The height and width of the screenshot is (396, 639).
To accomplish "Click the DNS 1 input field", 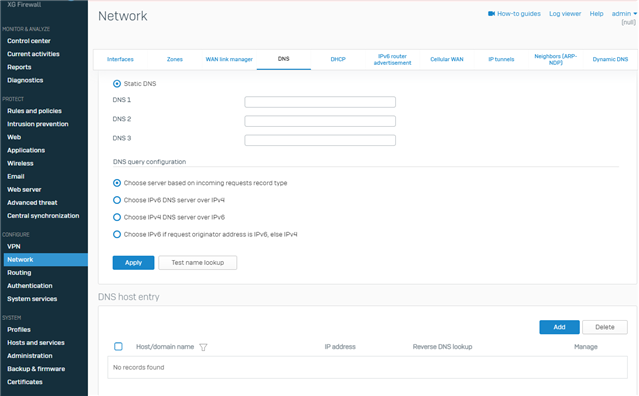I will pos(320,102).
